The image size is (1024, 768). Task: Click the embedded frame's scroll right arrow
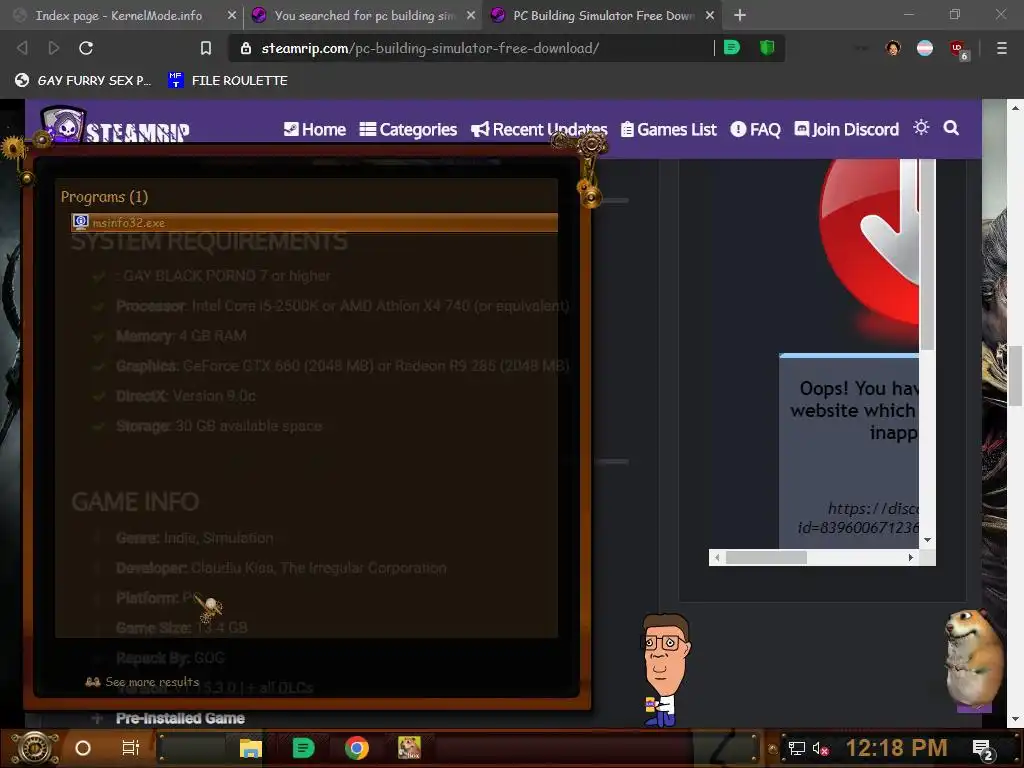tap(910, 557)
